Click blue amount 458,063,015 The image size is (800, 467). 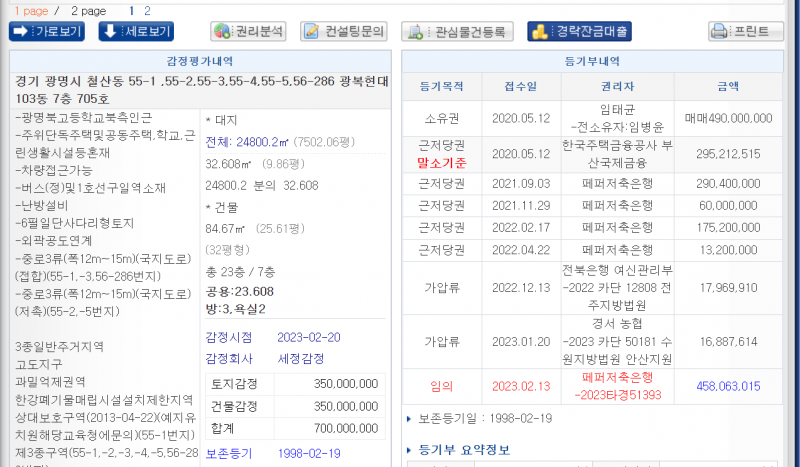[x=729, y=386]
